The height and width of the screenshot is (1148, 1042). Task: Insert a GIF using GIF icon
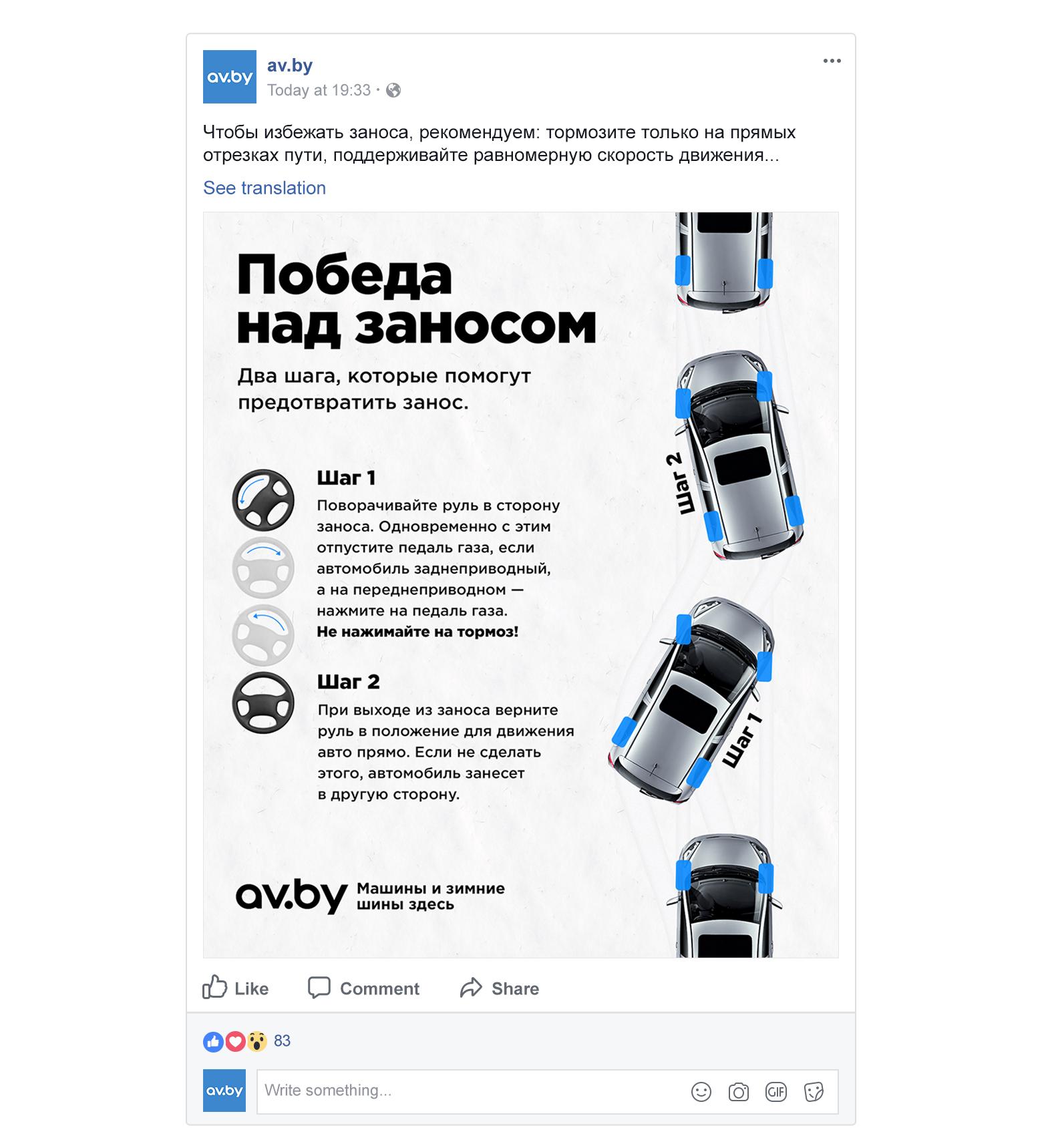pos(776,1093)
